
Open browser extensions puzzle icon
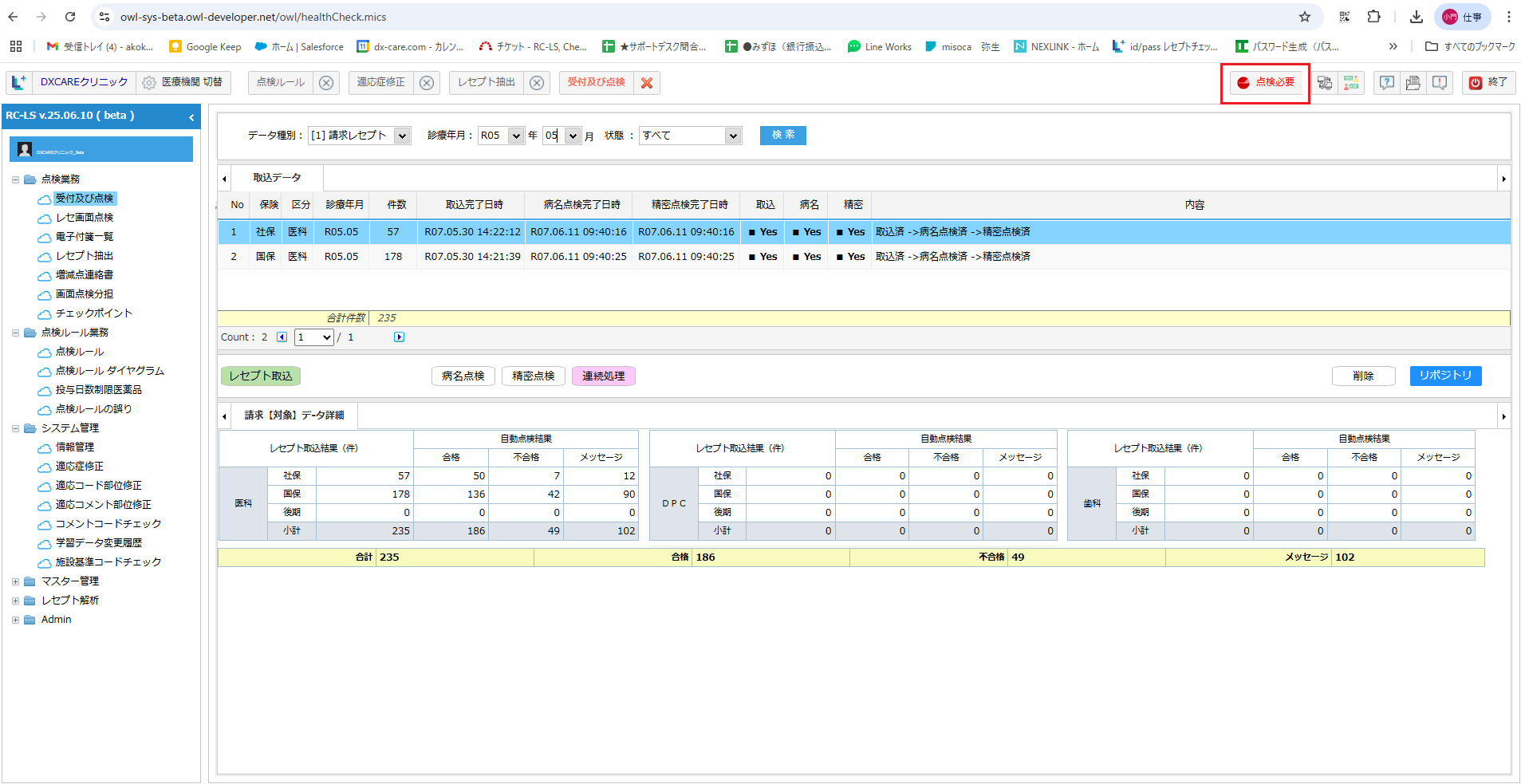point(1373,17)
